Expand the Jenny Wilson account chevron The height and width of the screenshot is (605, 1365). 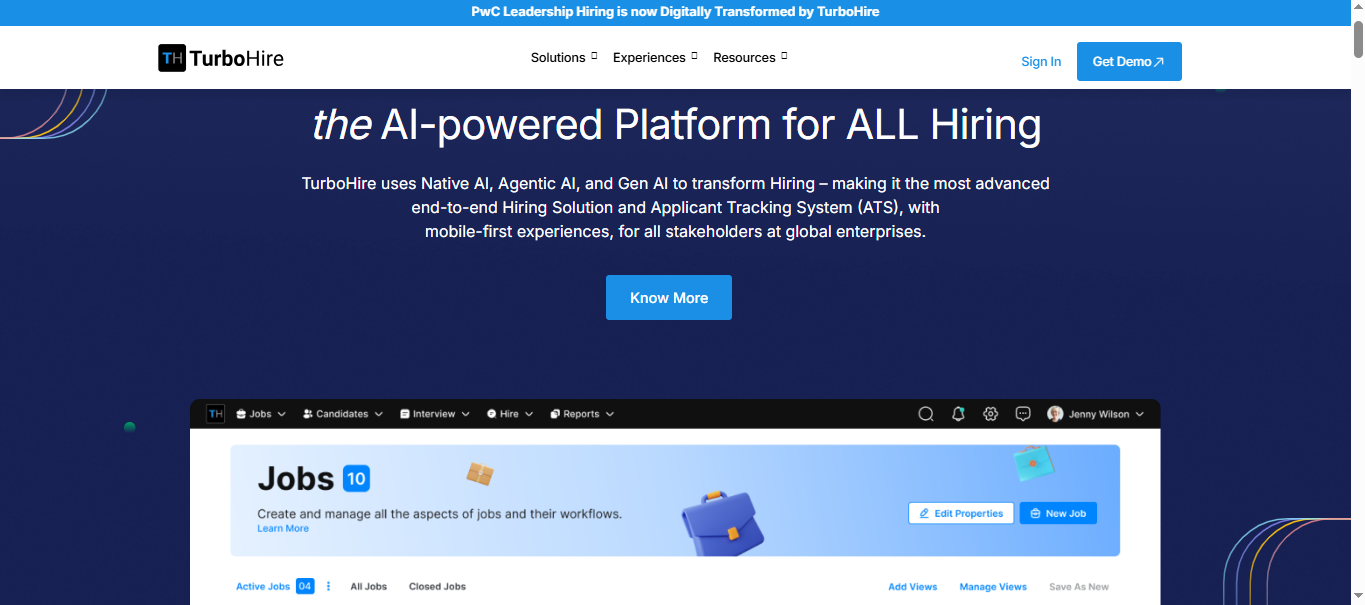point(1140,414)
